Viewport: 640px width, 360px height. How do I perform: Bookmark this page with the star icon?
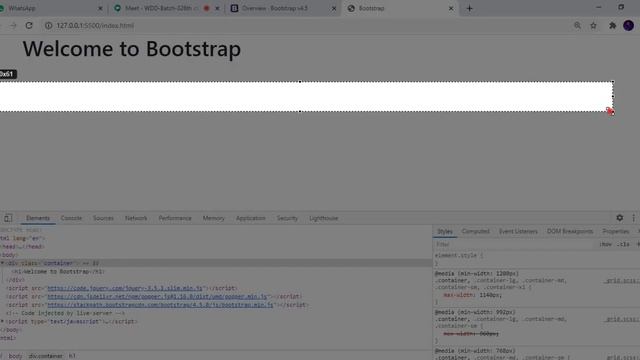[x=593, y=25]
